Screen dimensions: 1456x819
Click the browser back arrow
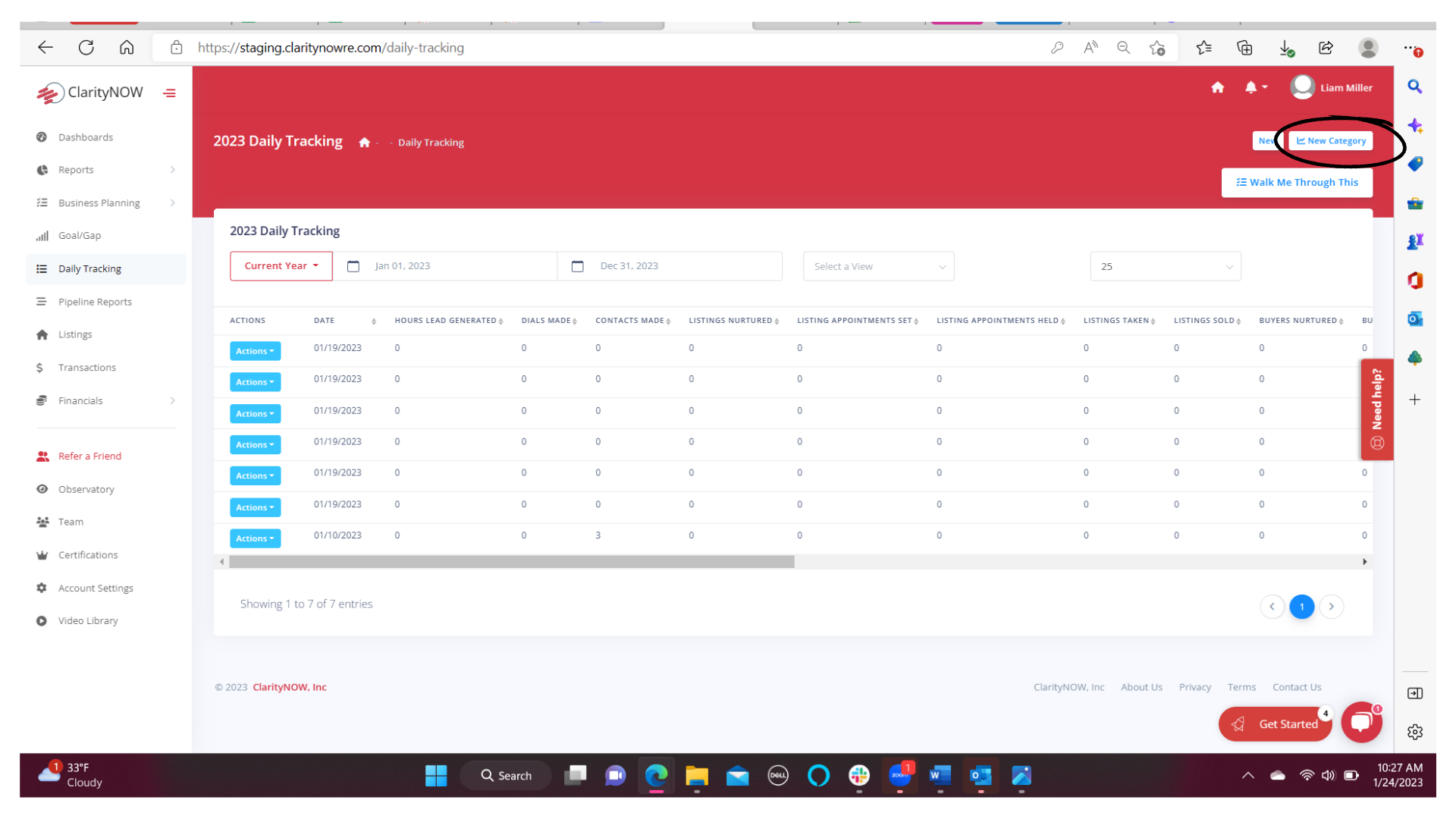coord(45,48)
